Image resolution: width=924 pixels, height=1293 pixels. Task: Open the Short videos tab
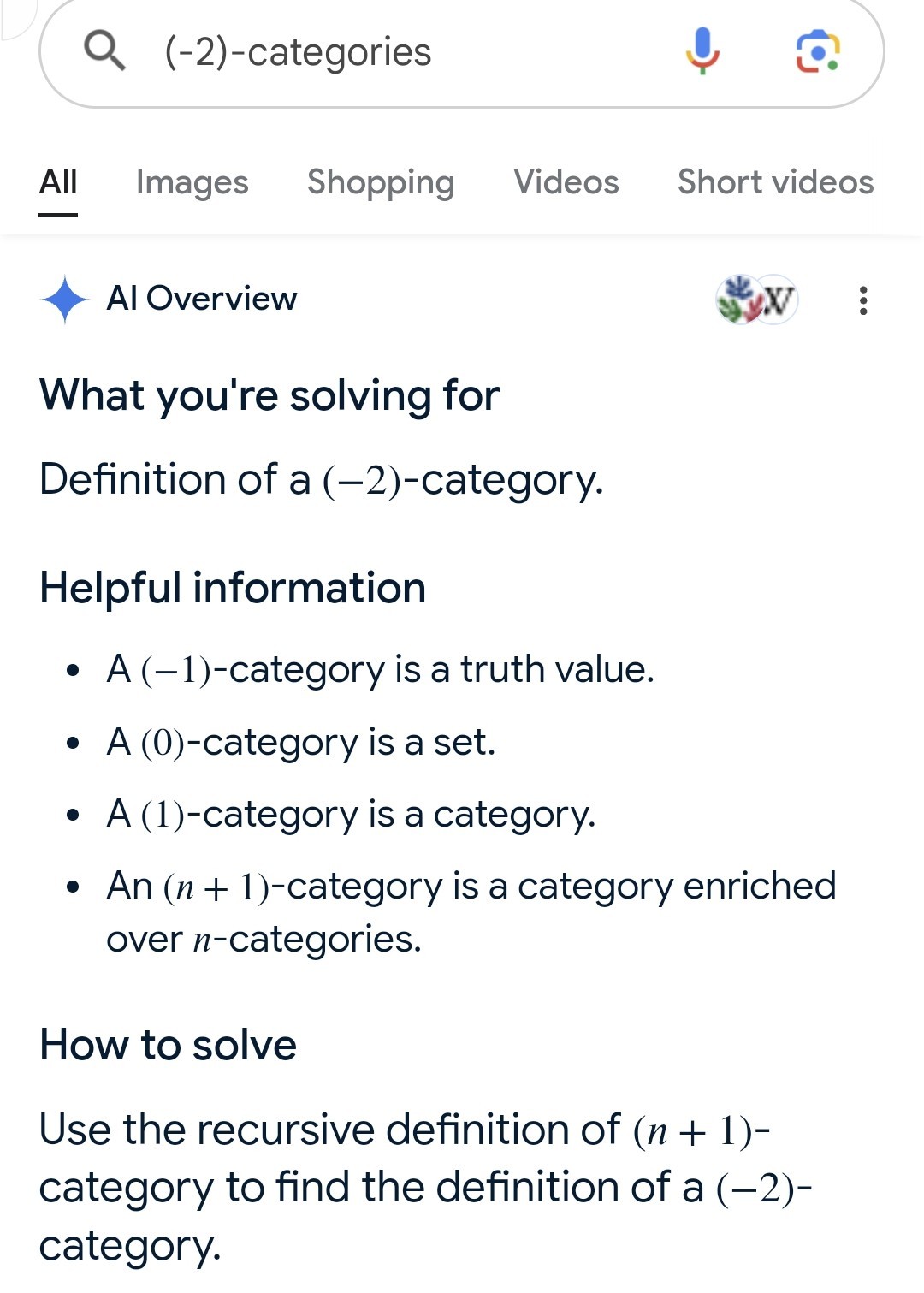pos(776,182)
